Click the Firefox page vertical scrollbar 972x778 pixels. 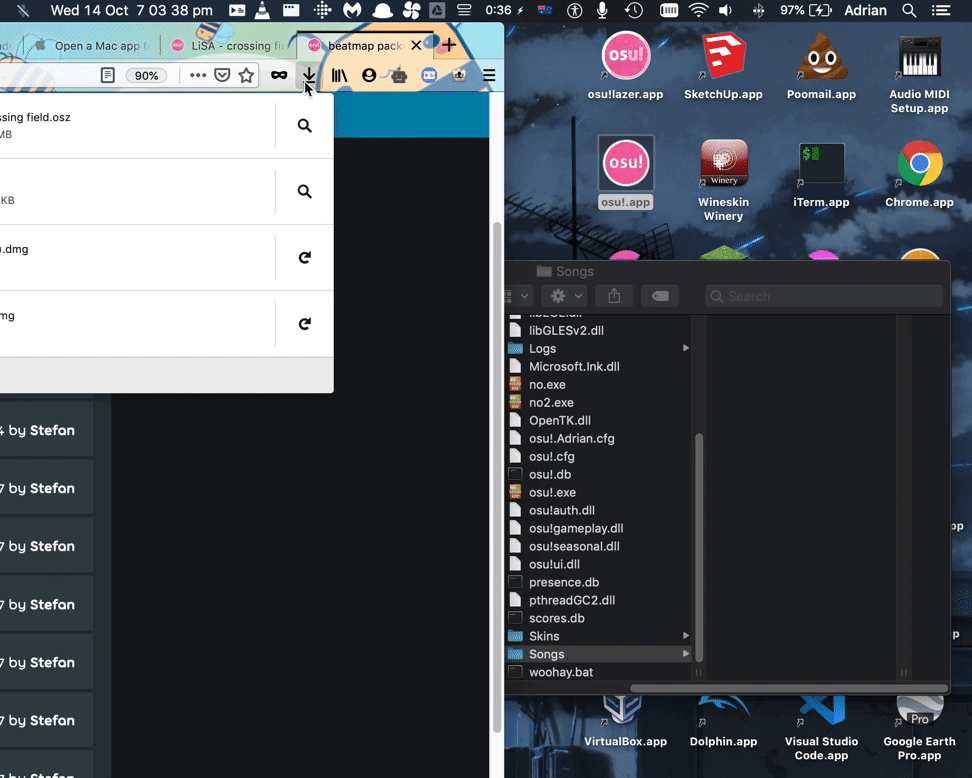coord(497,477)
